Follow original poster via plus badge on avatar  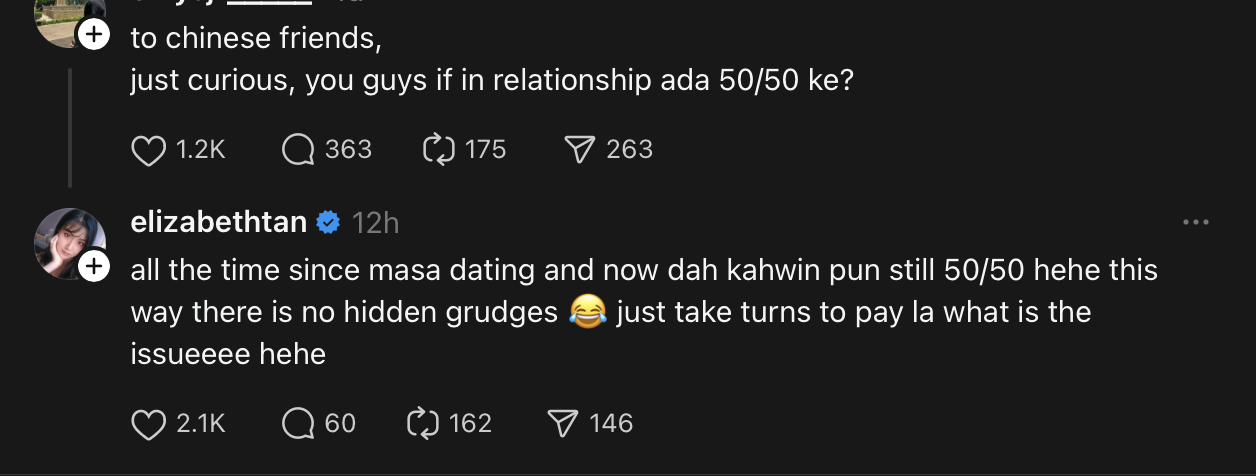coord(93,35)
